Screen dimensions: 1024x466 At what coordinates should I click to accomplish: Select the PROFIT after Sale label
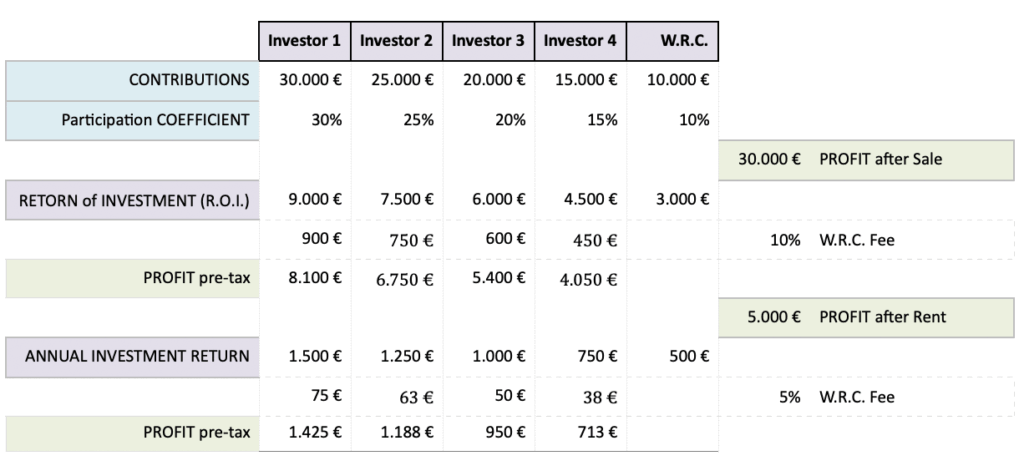pos(880,159)
